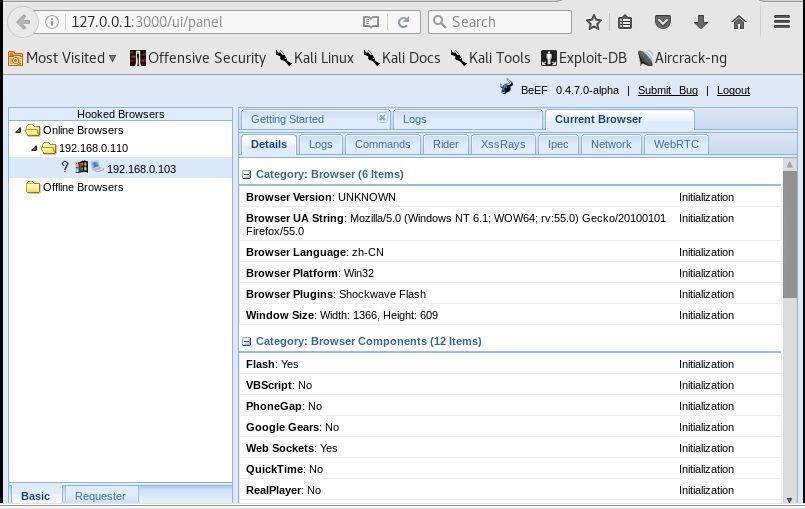Click the Windows OS icon for 192.168.0.103
This screenshot has width=805, height=509.
point(82,166)
